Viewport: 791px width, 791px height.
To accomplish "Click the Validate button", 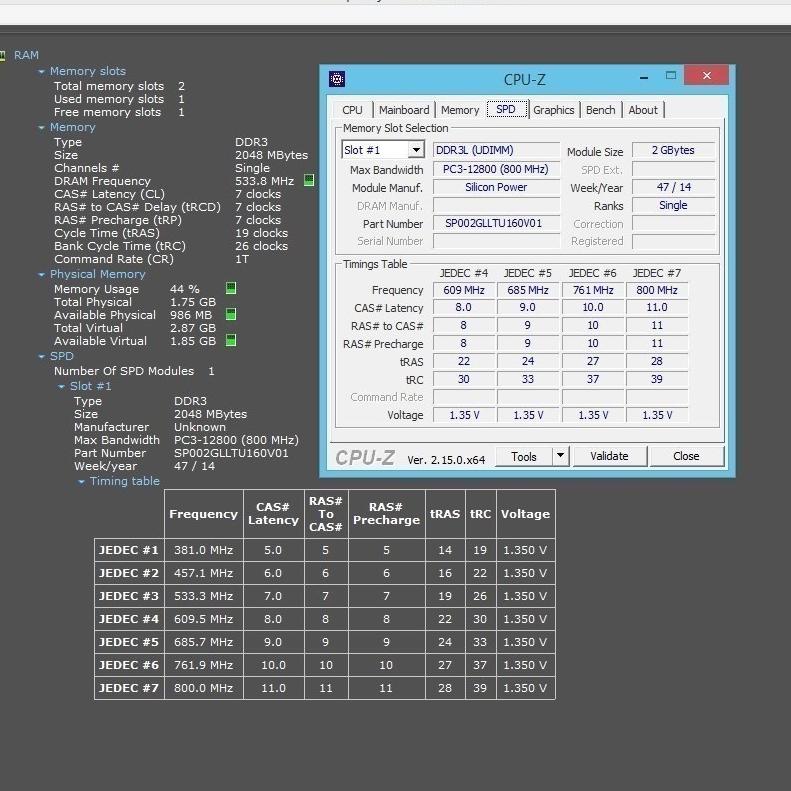I will pyautogui.click(x=609, y=456).
